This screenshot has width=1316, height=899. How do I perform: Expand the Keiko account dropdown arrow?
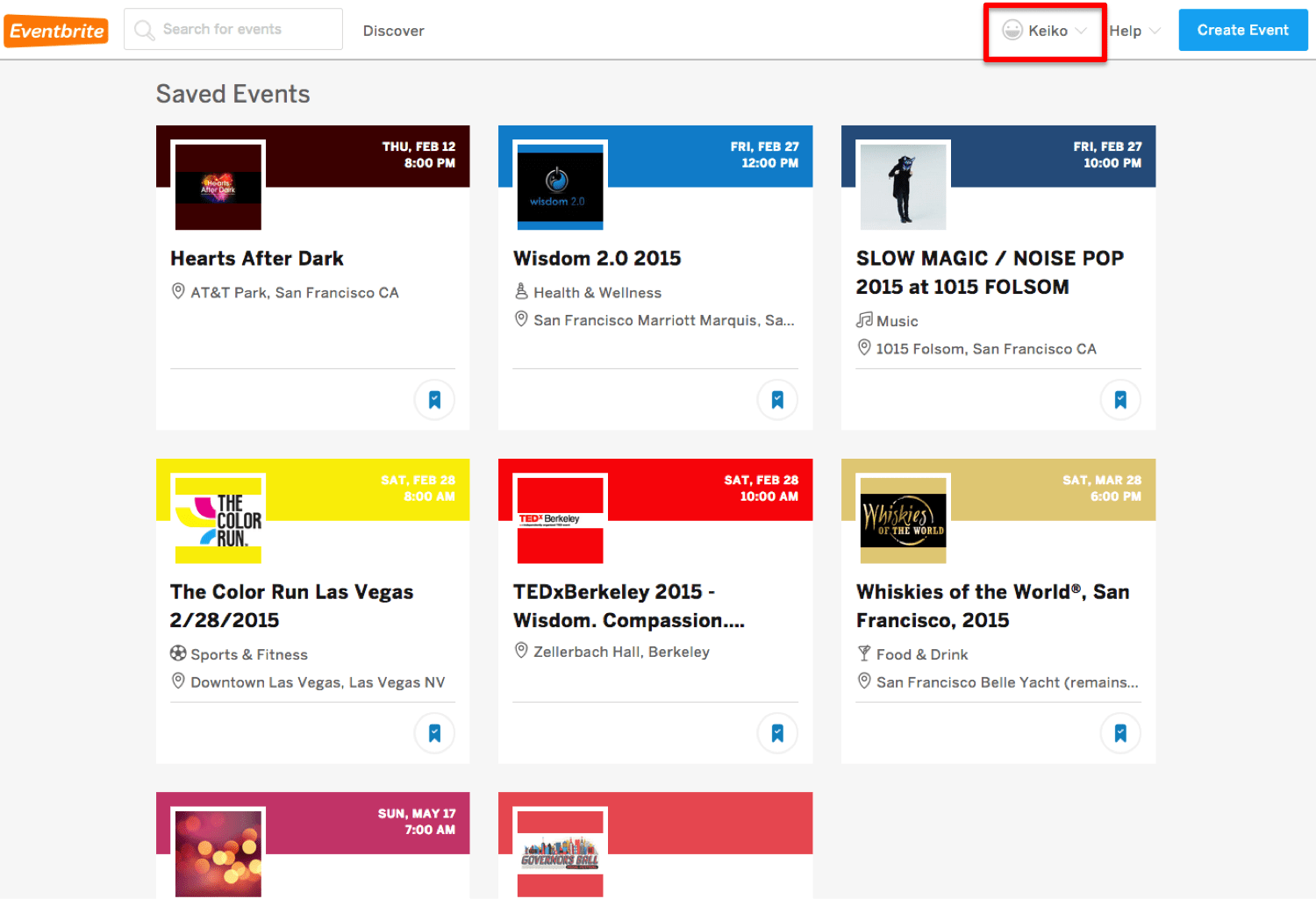coord(1081,31)
